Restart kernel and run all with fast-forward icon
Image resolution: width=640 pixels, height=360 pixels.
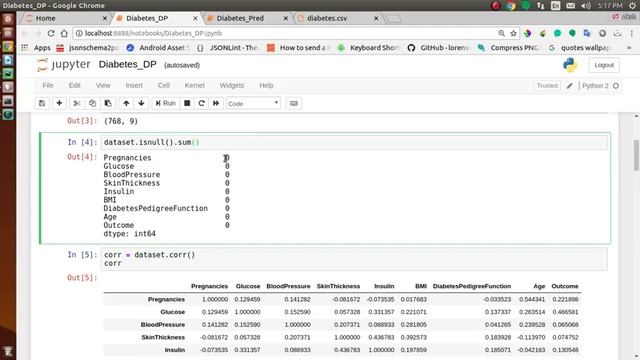click(x=216, y=103)
